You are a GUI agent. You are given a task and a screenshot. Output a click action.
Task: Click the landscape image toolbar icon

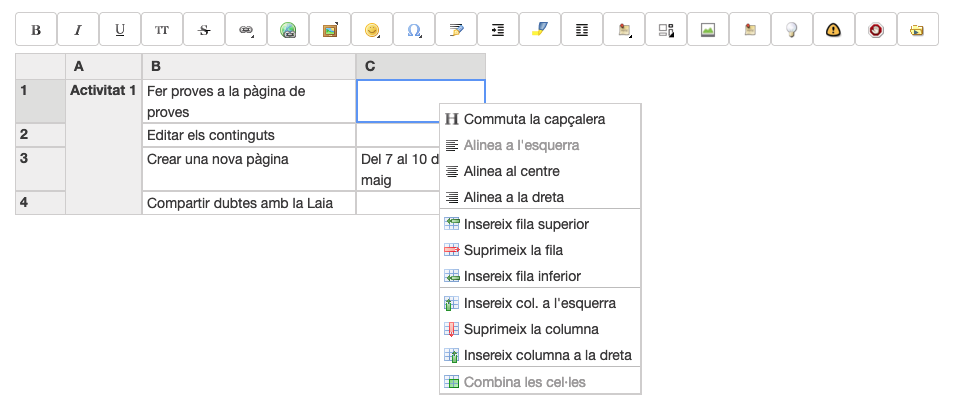708,30
